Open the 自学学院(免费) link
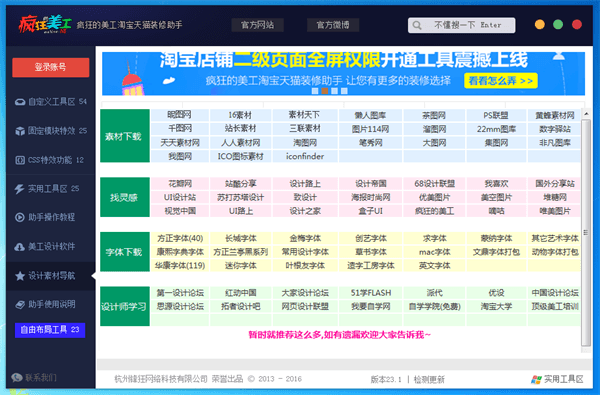This screenshot has height=395, width=600. coord(434,307)
